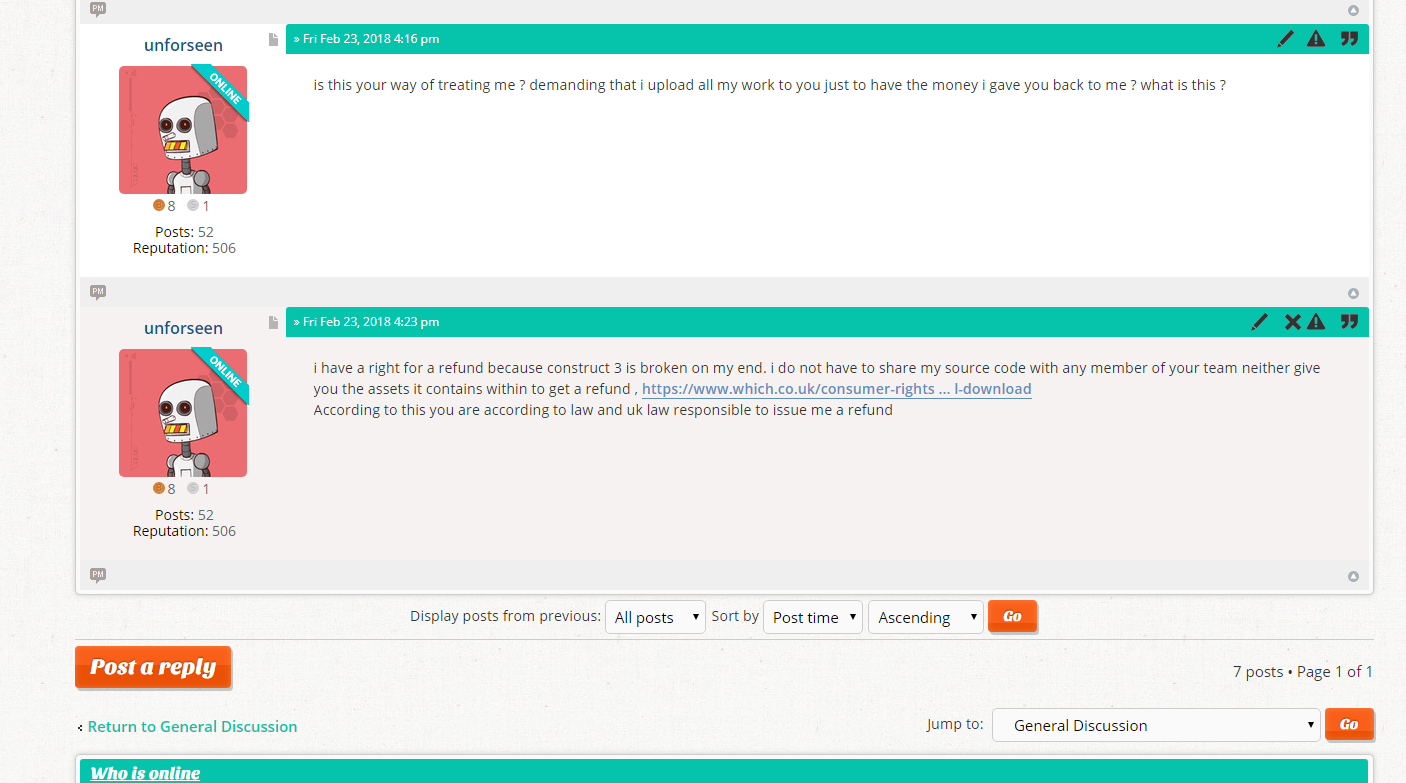
Task: Jump to top using arrow below 4:23 pm post
Action: (x=1353, y=577)
